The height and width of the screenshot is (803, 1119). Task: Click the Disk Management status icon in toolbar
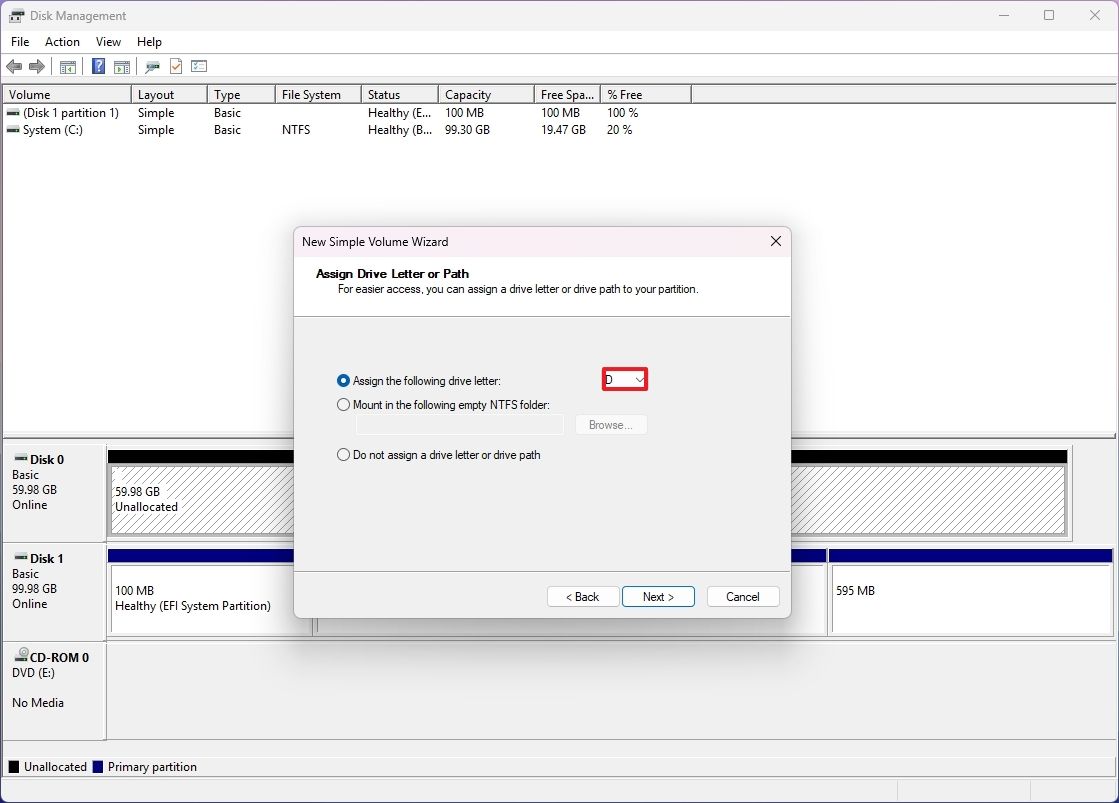[x=151, y=66]
